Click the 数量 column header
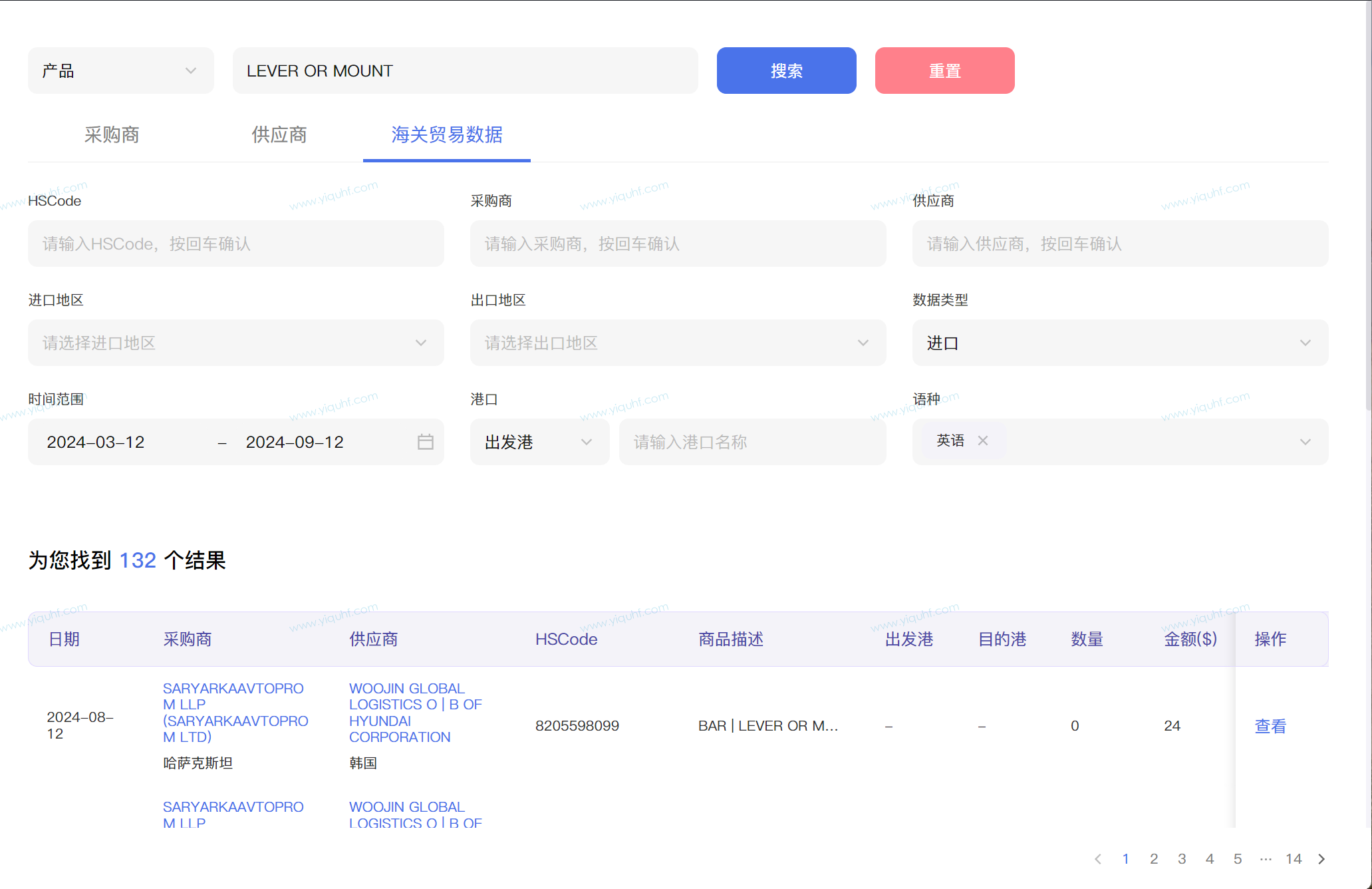1372x889 pixels. (1087, 639)
